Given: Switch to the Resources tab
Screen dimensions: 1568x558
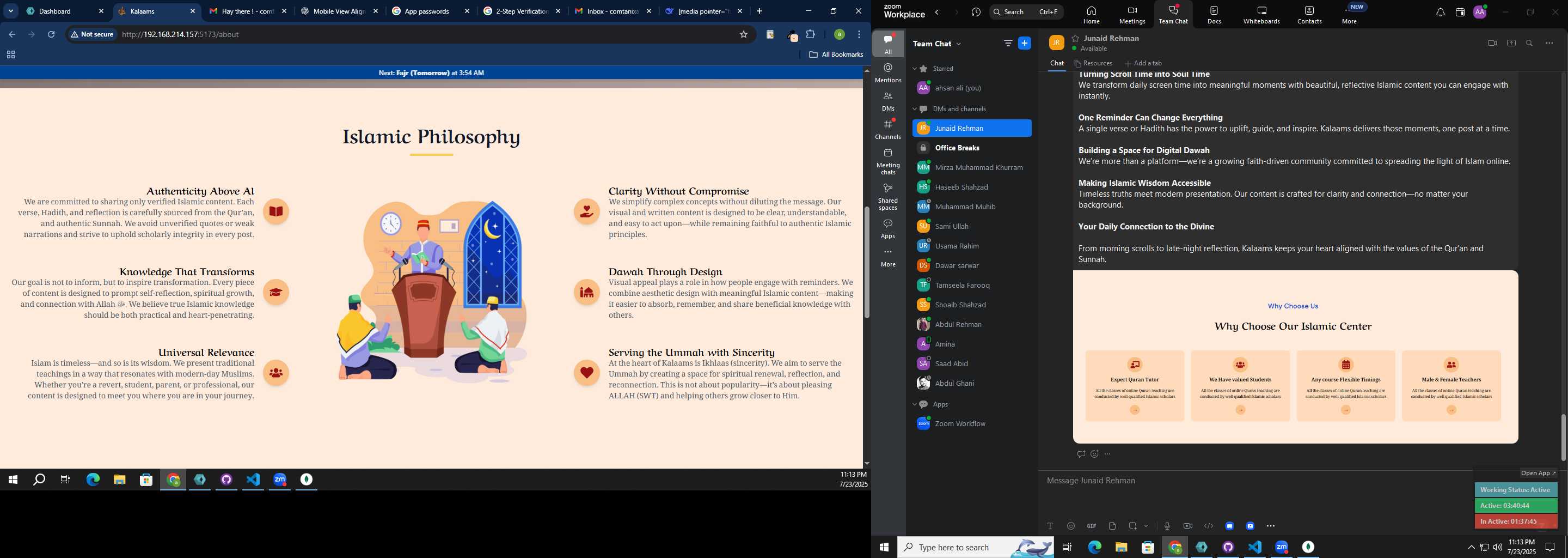Looking at the screenshot, I should [x=1093, y=63].
